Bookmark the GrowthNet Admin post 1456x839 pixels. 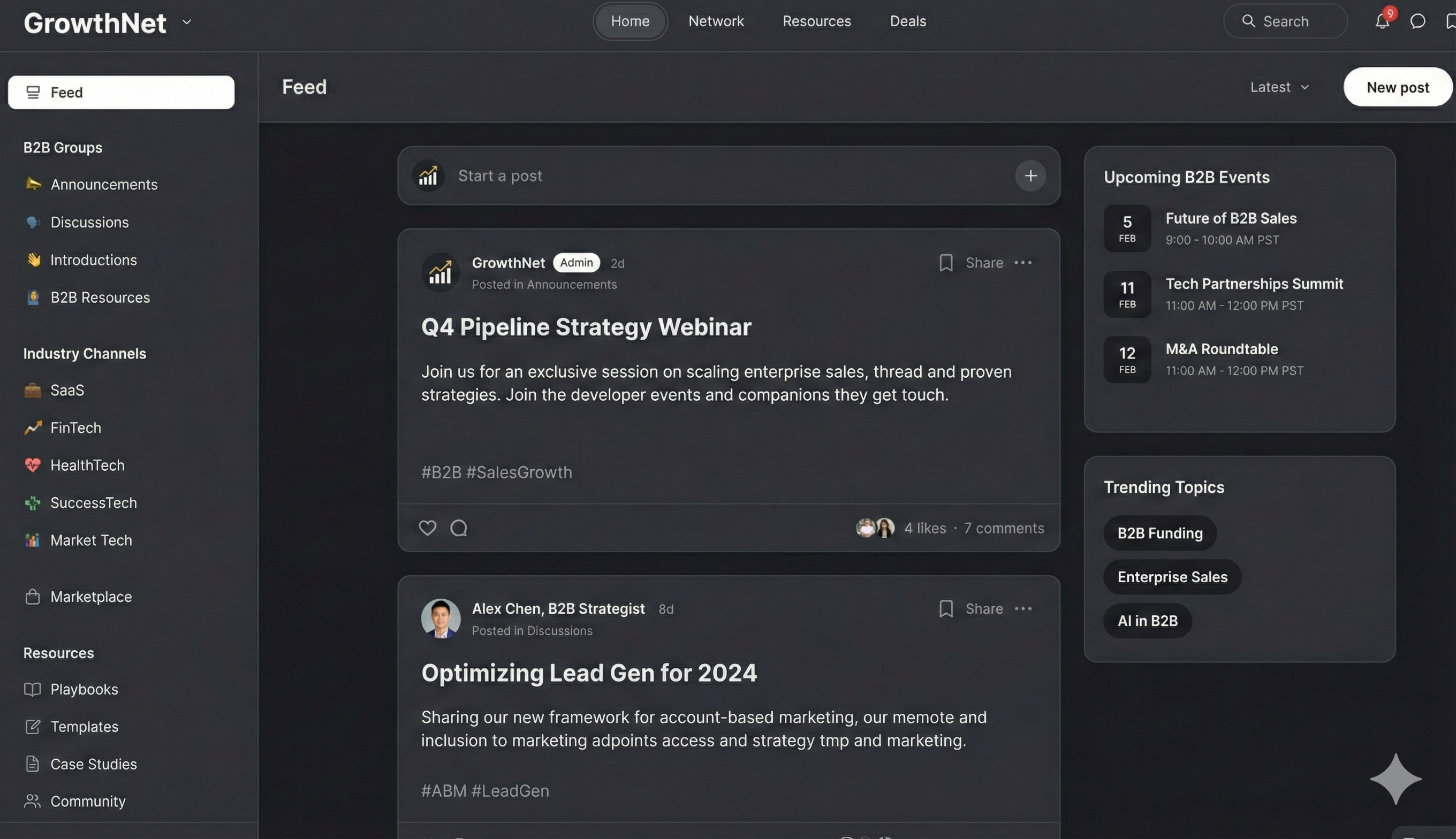coord(945,263)
